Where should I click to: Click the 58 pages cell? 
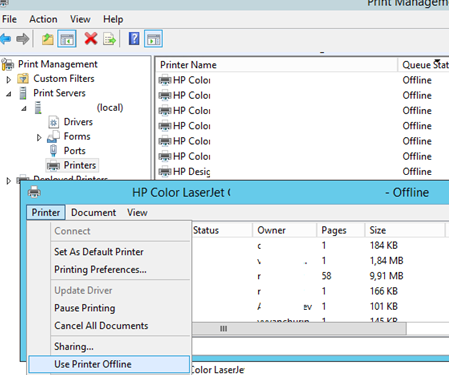[x=326, y=276]
